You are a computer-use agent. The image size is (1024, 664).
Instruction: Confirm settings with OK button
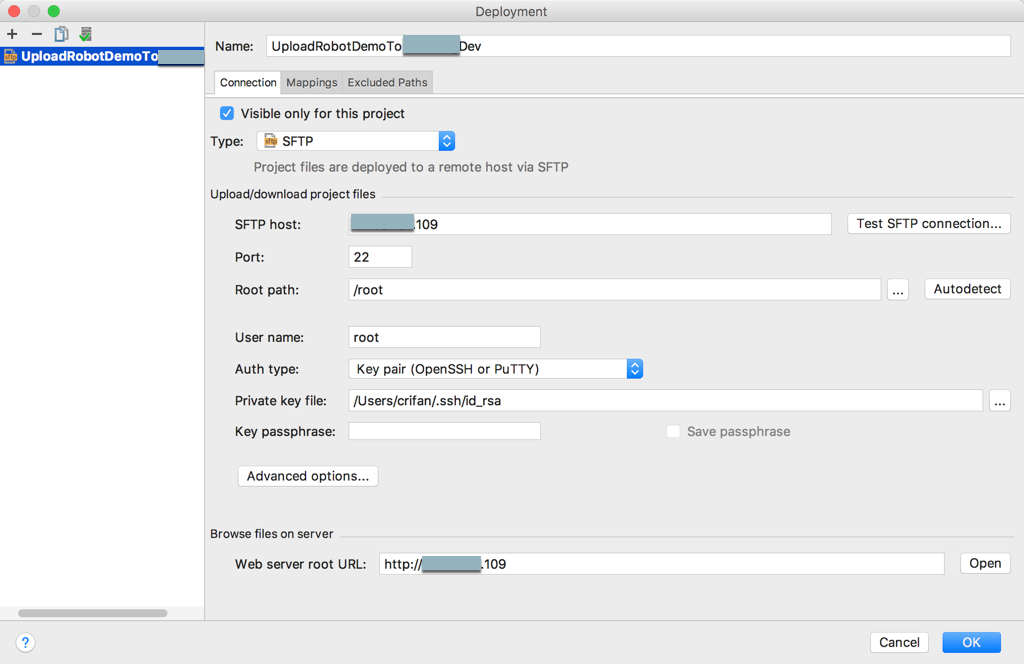click(x=971, y=642)
